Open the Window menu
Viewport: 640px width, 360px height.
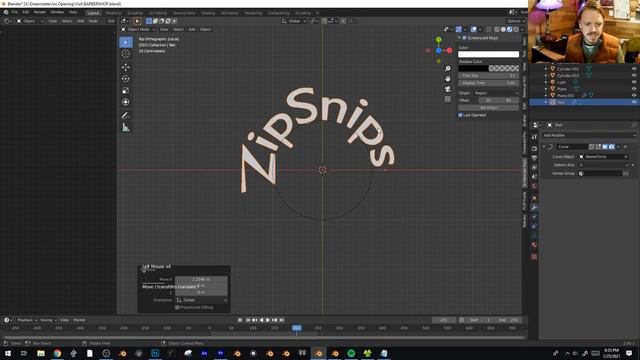tap(57, 12)
